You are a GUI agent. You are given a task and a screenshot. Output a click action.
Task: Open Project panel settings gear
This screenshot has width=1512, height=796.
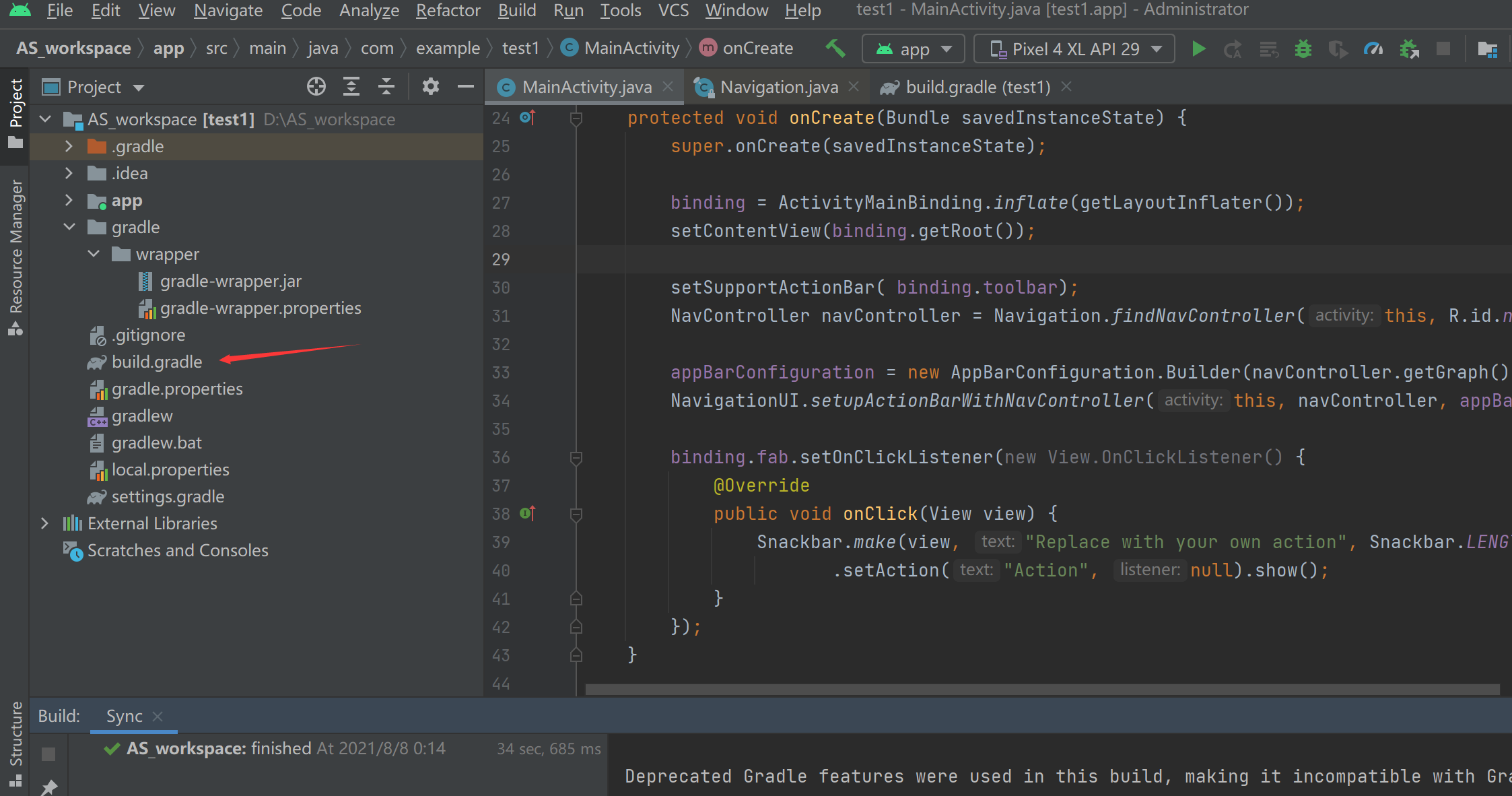point(431,87)
